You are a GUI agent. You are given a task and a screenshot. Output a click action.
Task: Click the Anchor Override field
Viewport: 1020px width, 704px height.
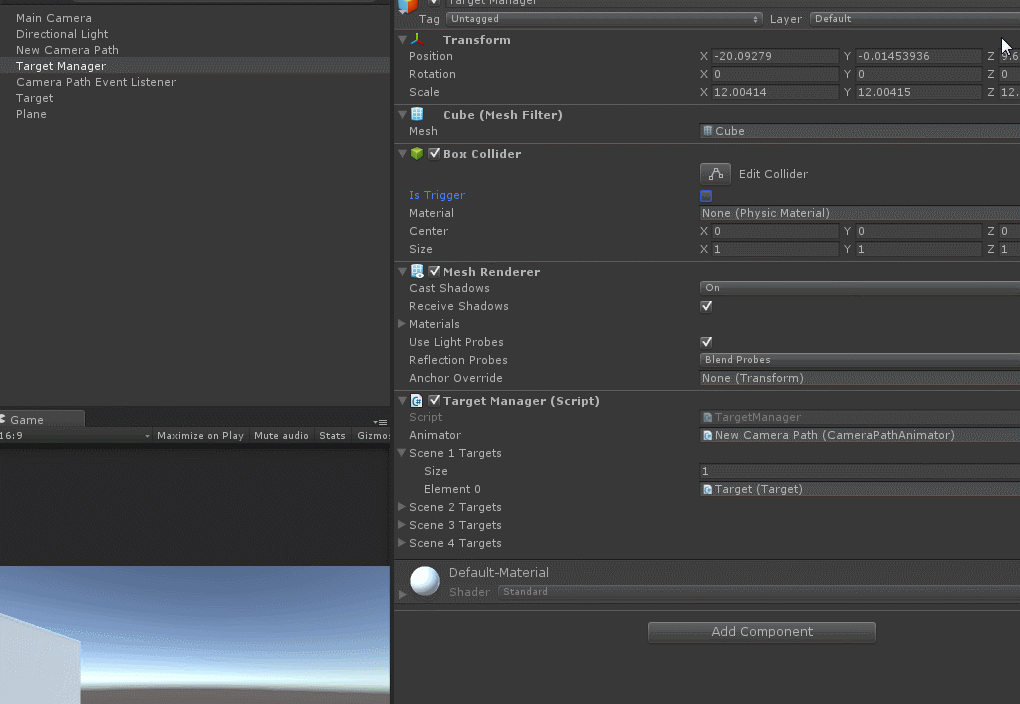click(859, 378)
